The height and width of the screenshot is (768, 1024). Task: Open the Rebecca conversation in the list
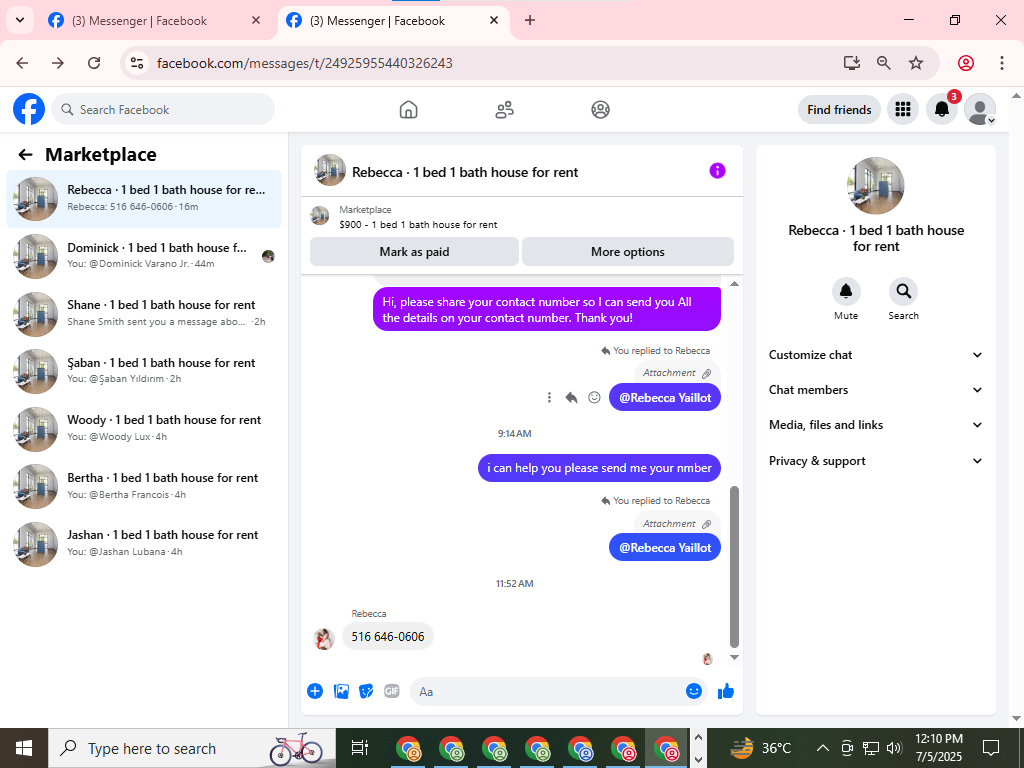click(144, 199)
